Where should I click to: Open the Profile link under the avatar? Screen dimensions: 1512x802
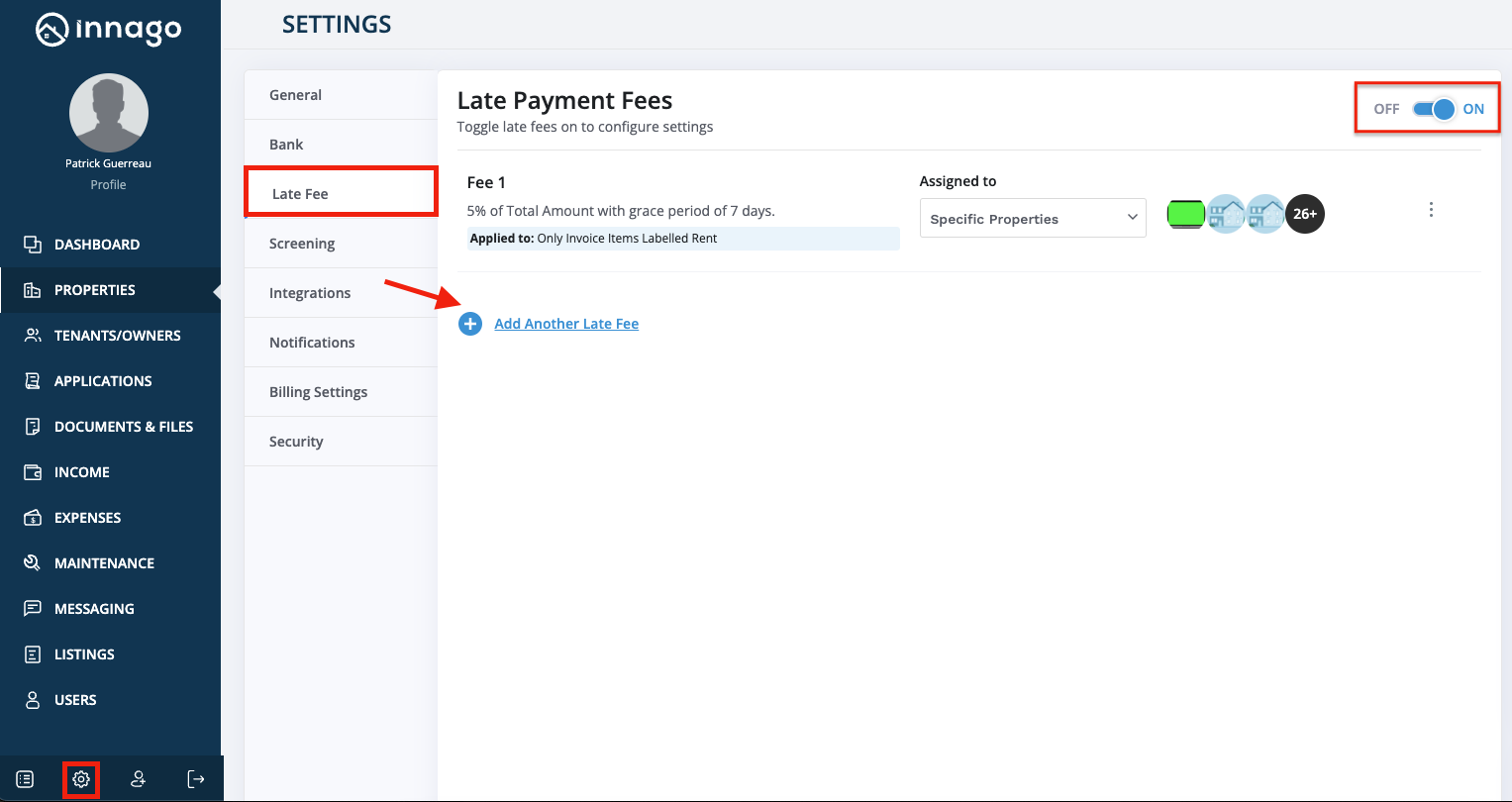click(108, 184)
